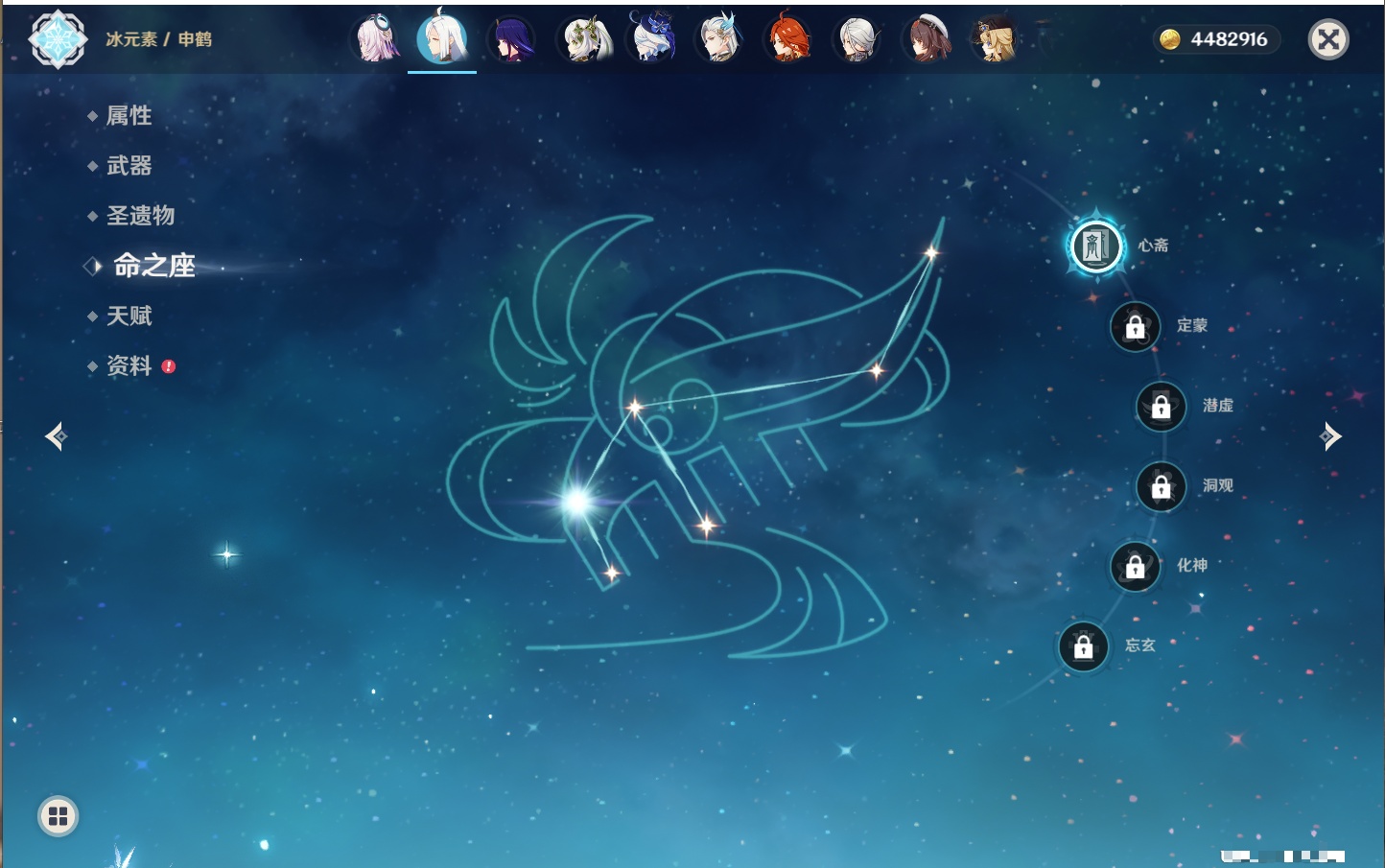
Task: Close the character screen with X button
Action: click(1328, 39)
